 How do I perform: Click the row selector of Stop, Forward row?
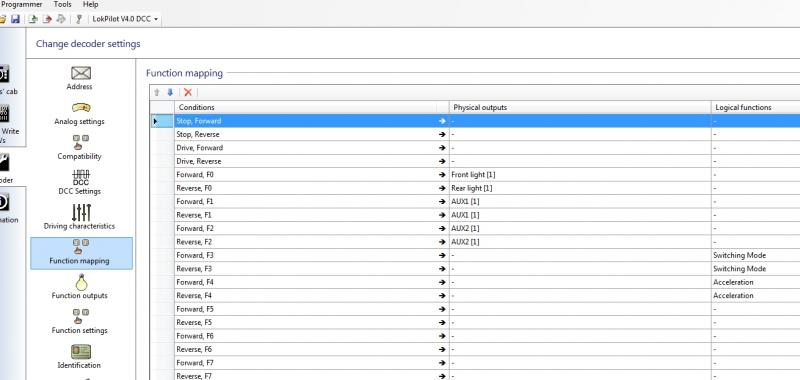[x=162, y=121]
